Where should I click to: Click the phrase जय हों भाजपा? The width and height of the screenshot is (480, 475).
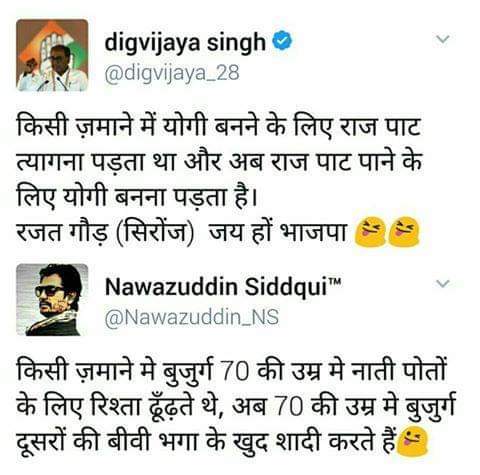tap(277, 231)
